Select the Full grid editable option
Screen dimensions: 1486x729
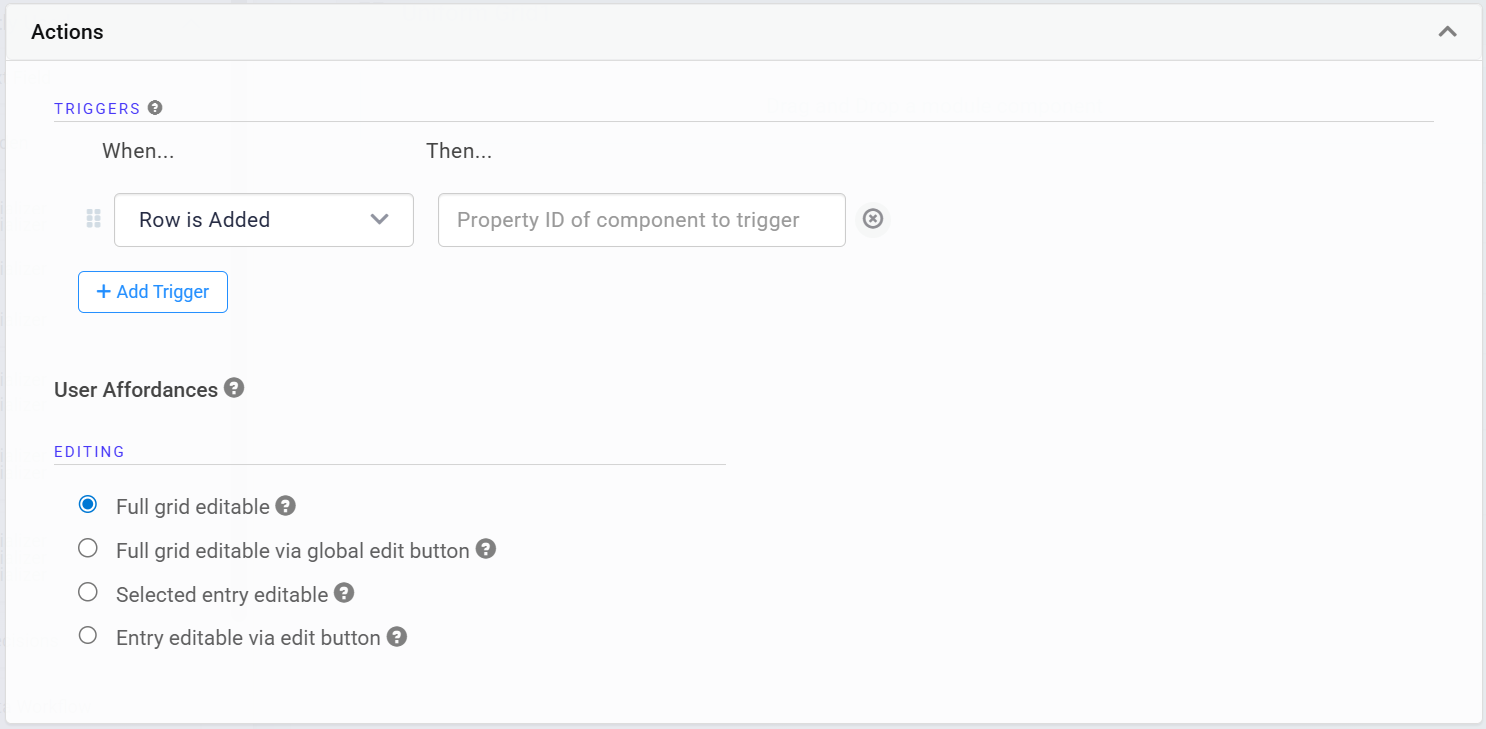click(88, 505)
